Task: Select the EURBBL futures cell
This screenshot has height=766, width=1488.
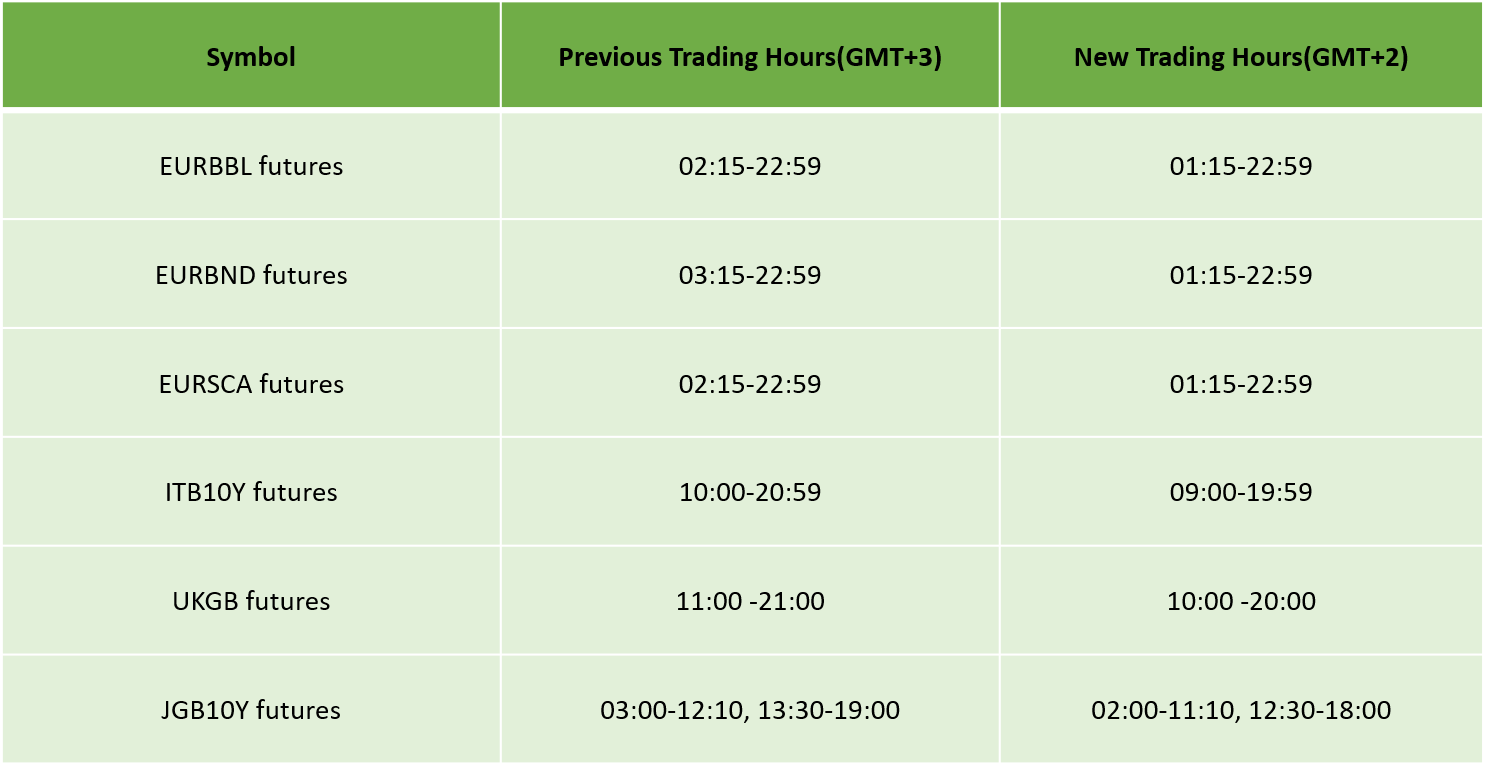Action: pos(251,166)
